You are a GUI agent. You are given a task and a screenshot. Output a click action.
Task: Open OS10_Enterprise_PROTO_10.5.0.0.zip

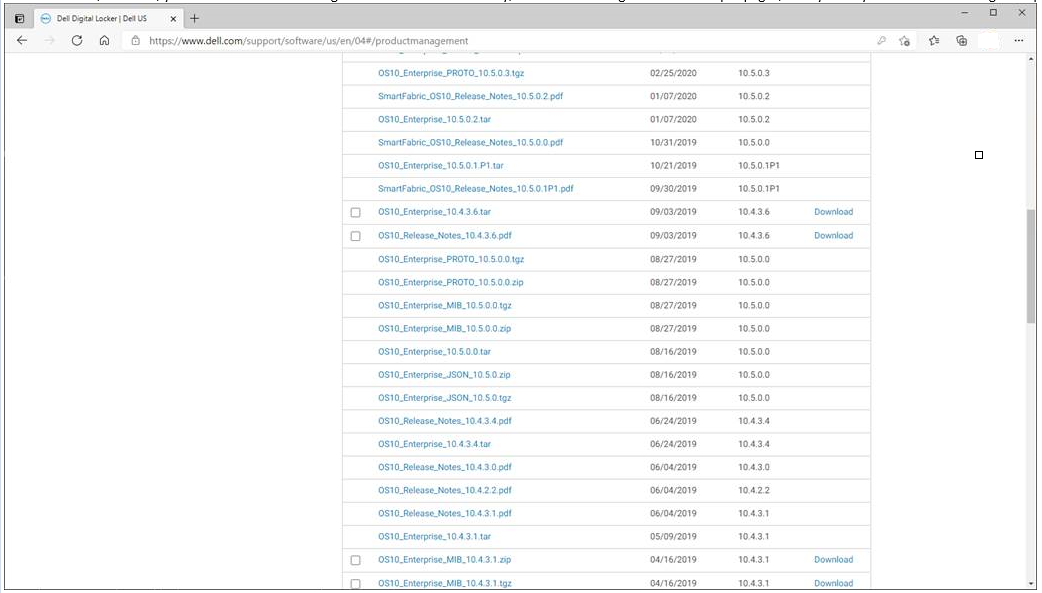[x=451, y=283]
